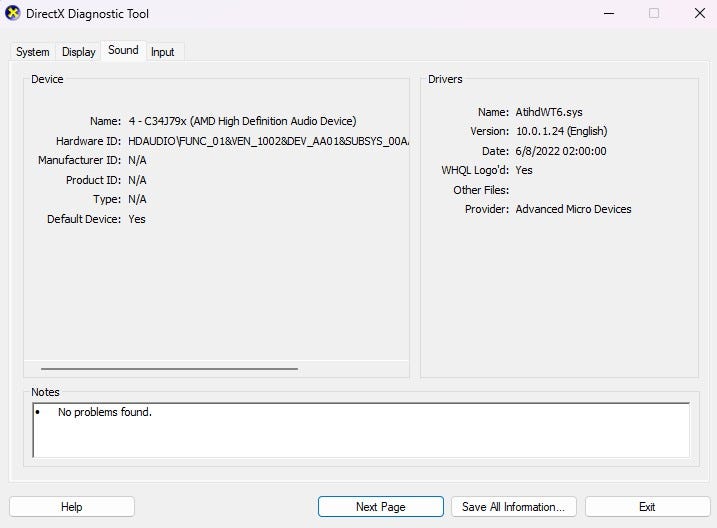Viewport: 717px width, 528px height.
Task: Click the Manufacturer ID value N/A
Action: click(x=137, y=160)
